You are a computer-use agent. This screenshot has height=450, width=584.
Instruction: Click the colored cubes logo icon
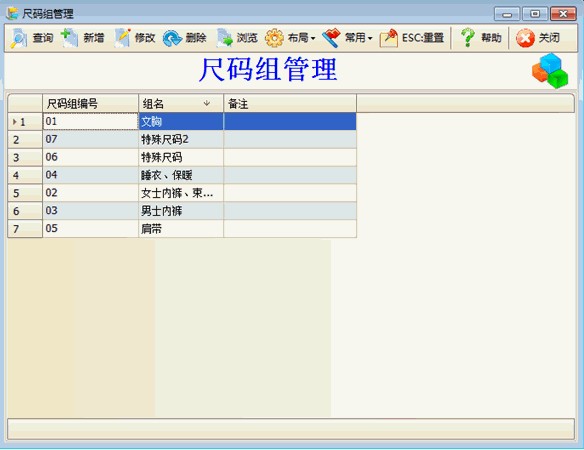tap(550, 70)
